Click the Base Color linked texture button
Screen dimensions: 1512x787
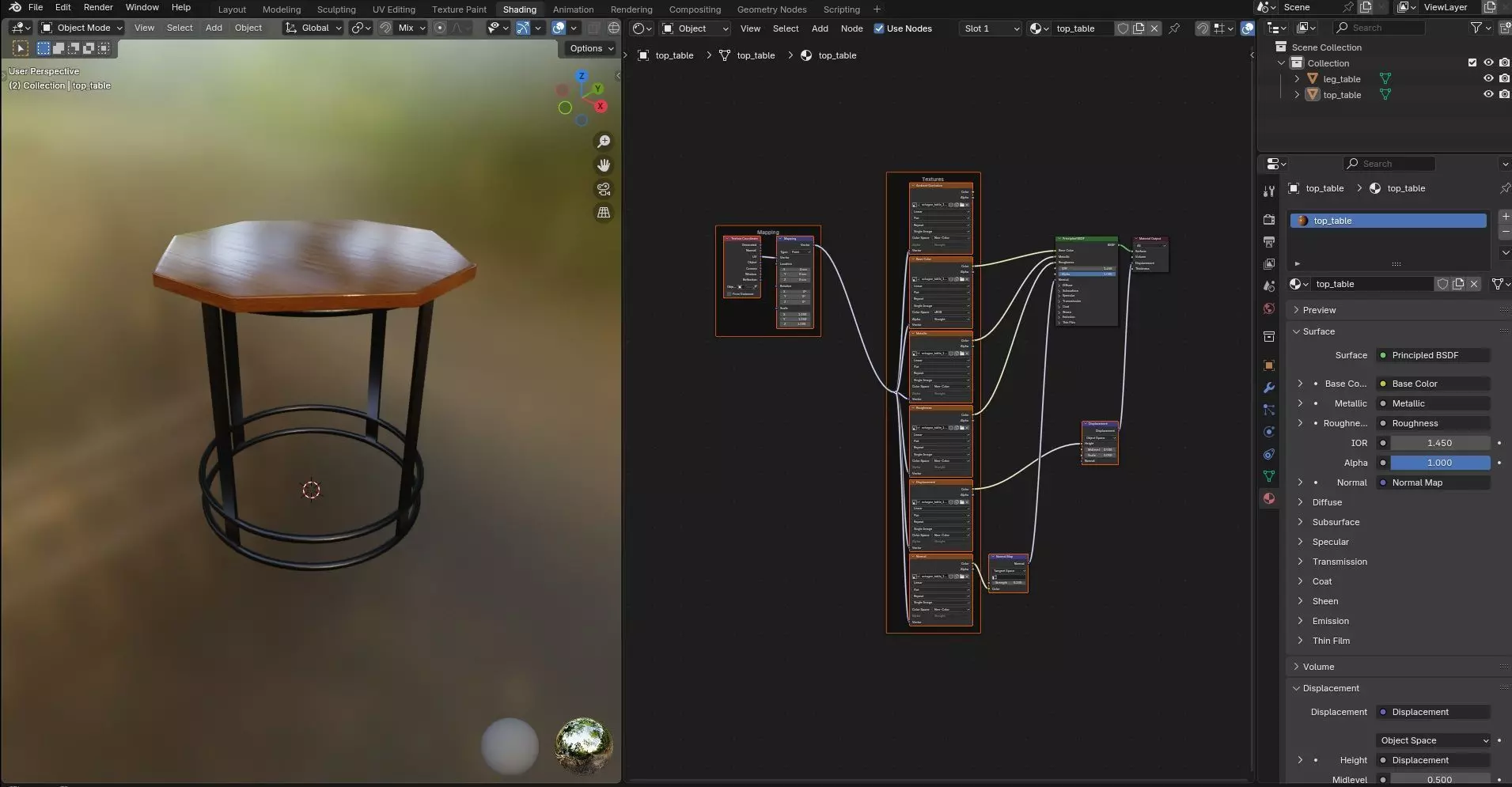(x=1434, y=384)
